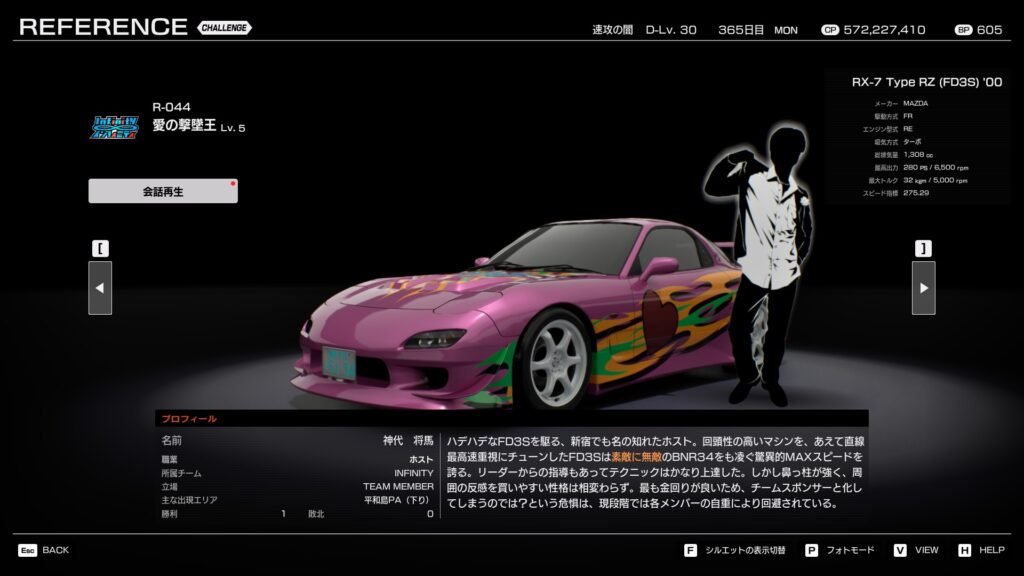
Task: Click the left bracket key hint
Action: point(100,248)
